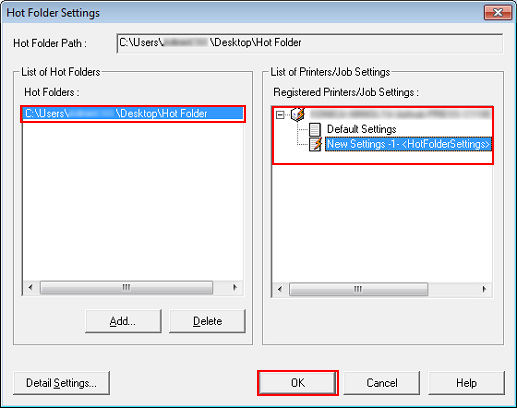The width and height of the screenshot is (517, 408).
Task: Click right arrow of Hot Folders scrollbar
Action: click(x=235, y=287)
